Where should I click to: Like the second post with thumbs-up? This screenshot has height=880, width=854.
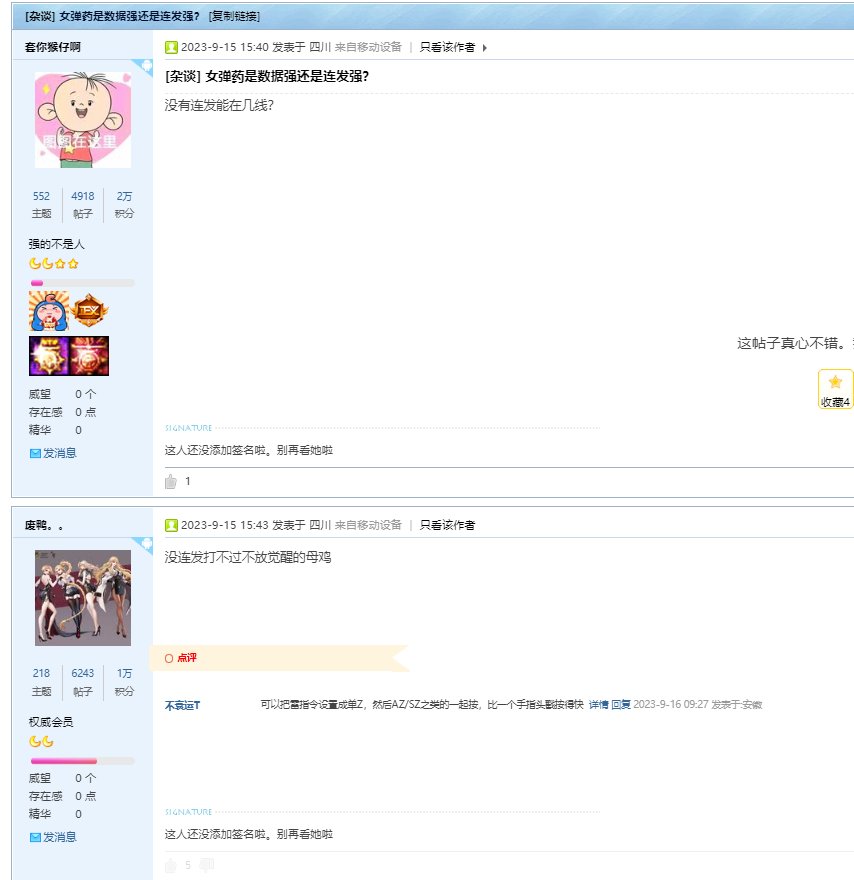pos(171,865)
